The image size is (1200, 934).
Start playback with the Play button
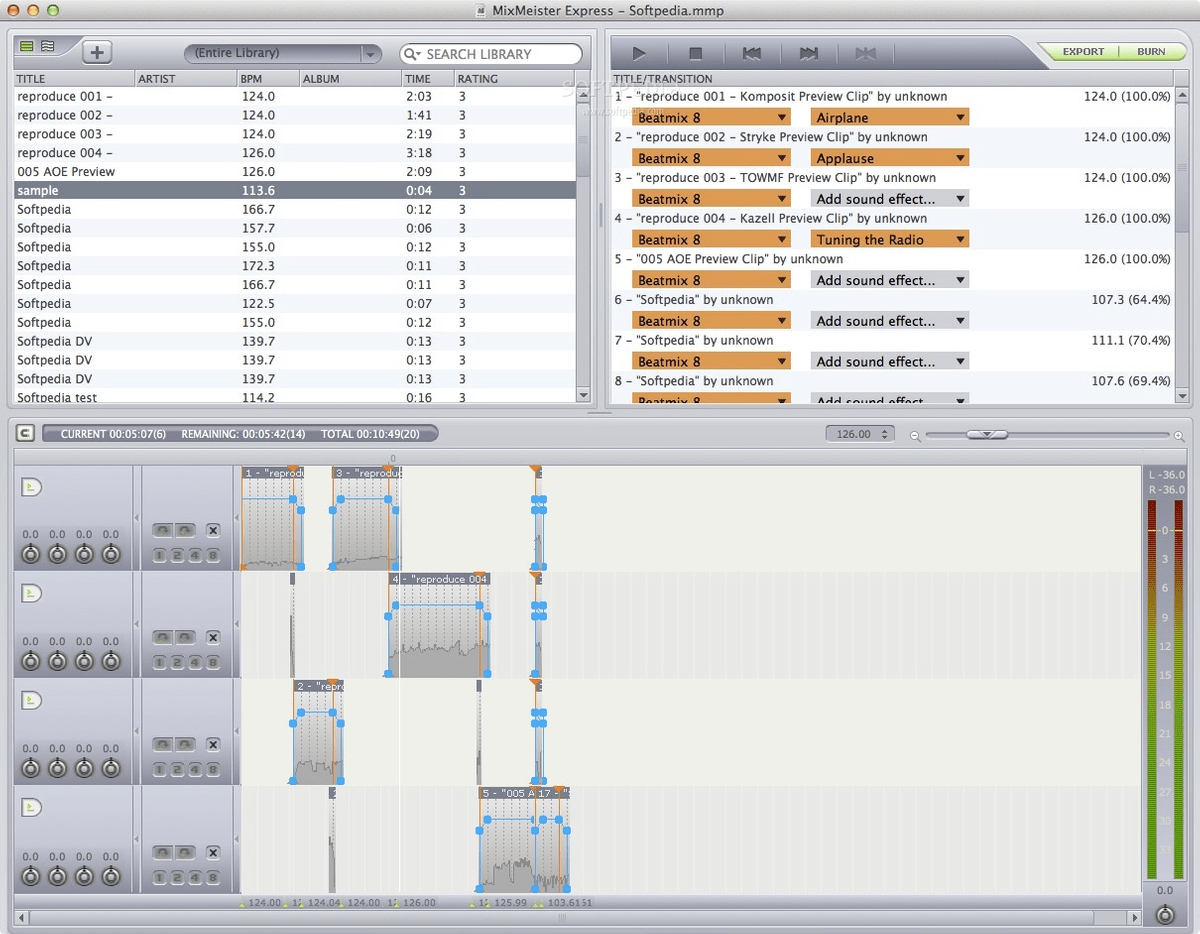[639, 53]
